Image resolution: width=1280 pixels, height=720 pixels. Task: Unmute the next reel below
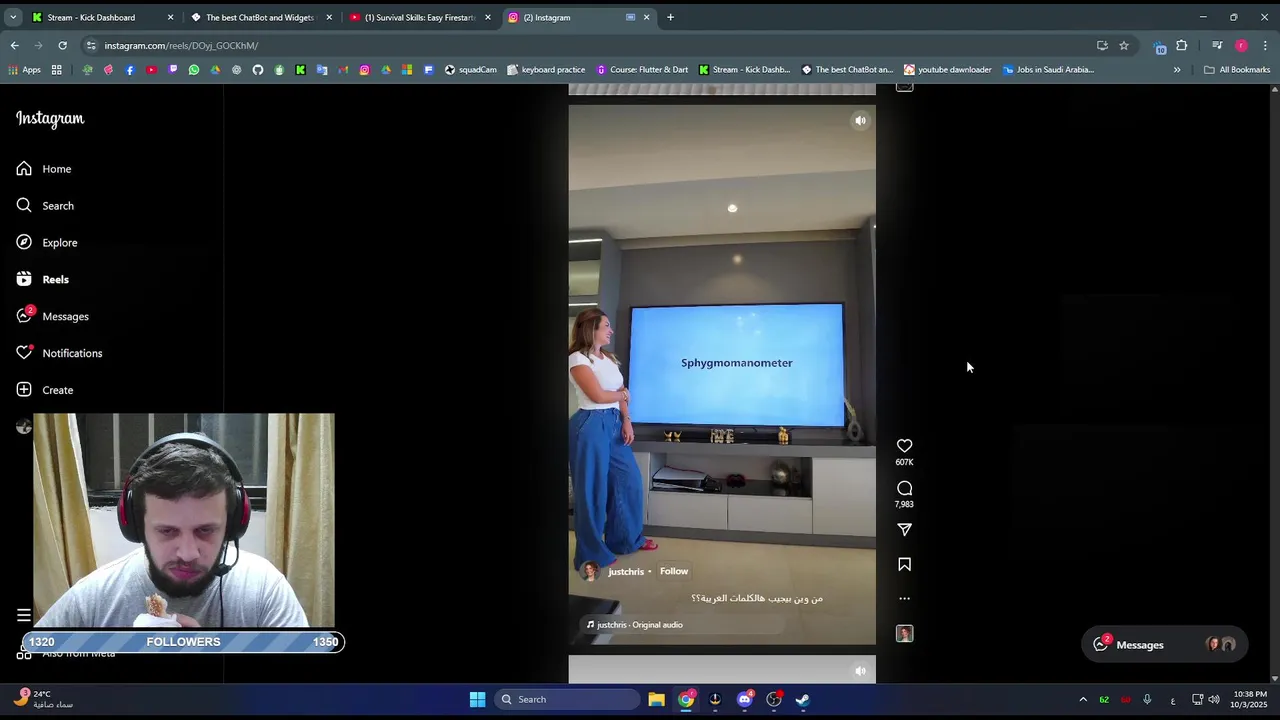(860, 671)
